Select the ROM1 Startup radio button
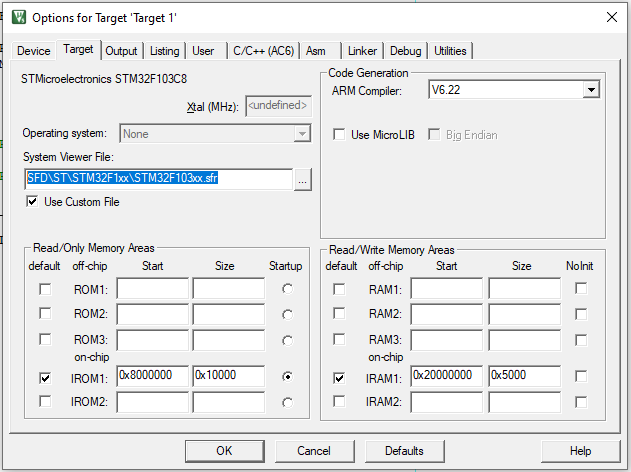631x472 pixels. click(x=288, y=289)
